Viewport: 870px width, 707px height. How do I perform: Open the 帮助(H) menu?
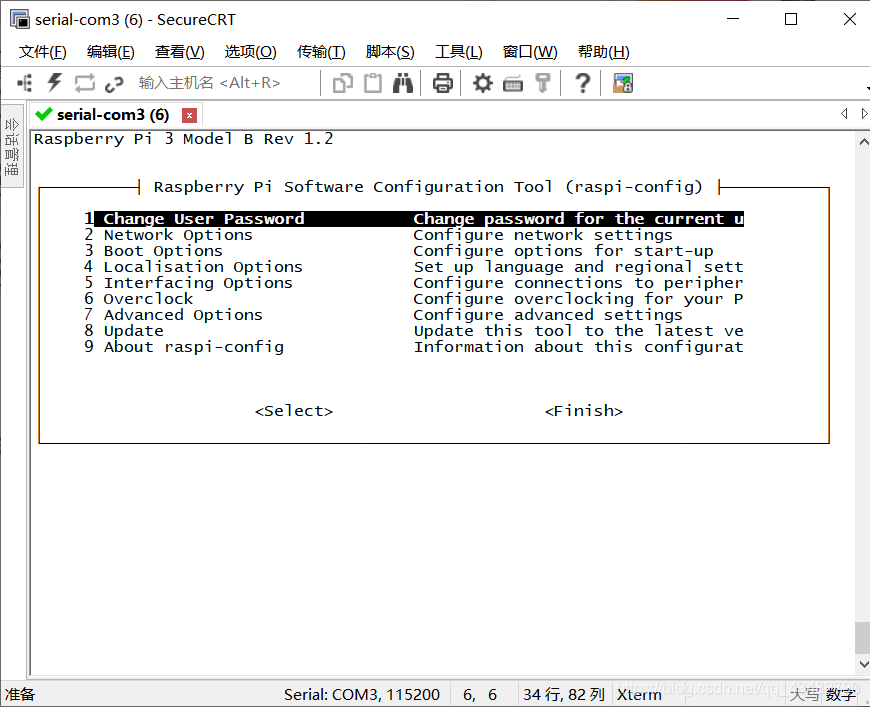tap(603, 52)
